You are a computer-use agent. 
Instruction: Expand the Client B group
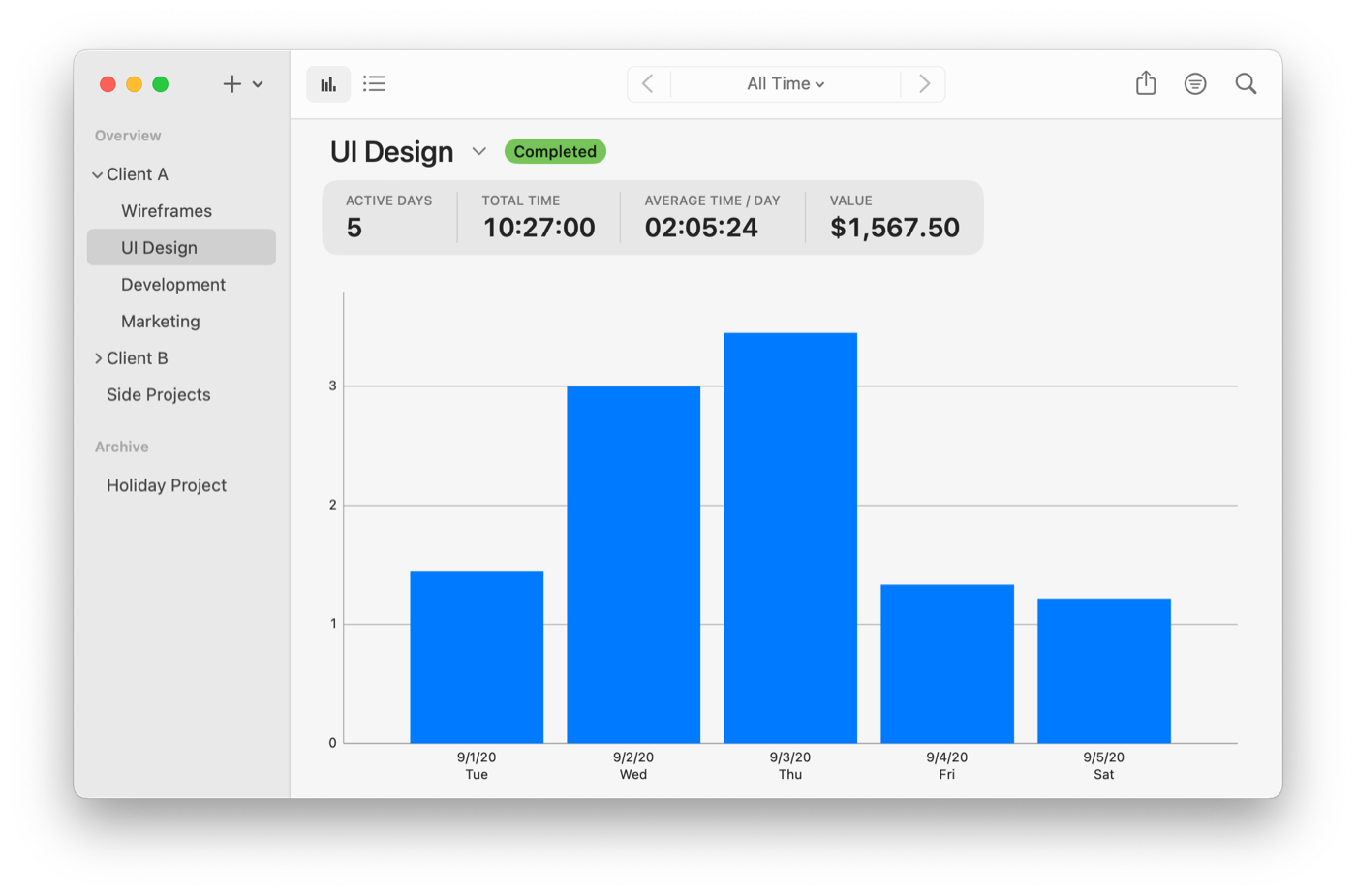point(98,358)
